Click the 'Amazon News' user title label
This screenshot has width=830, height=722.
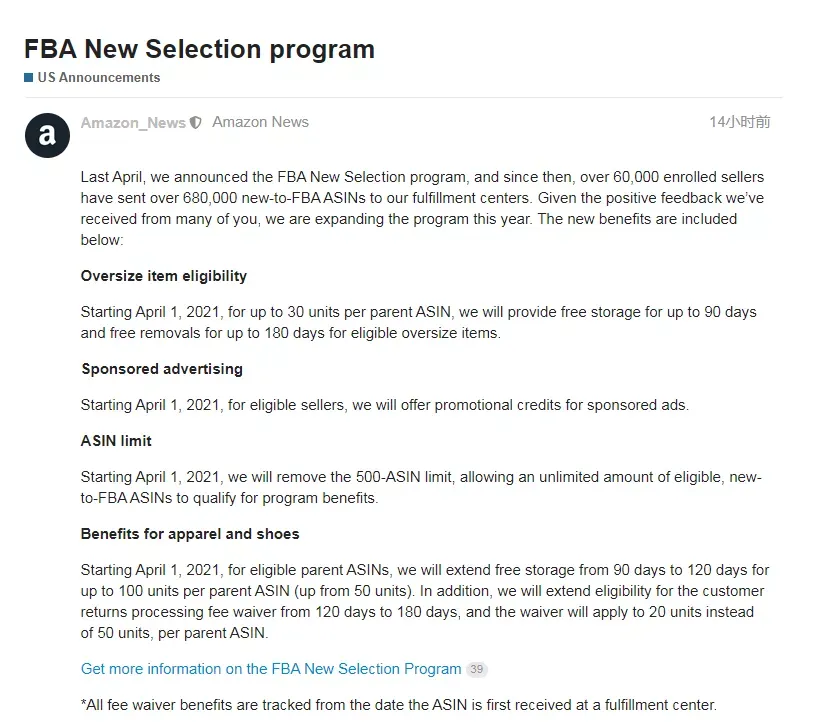(x=260, y=122)
